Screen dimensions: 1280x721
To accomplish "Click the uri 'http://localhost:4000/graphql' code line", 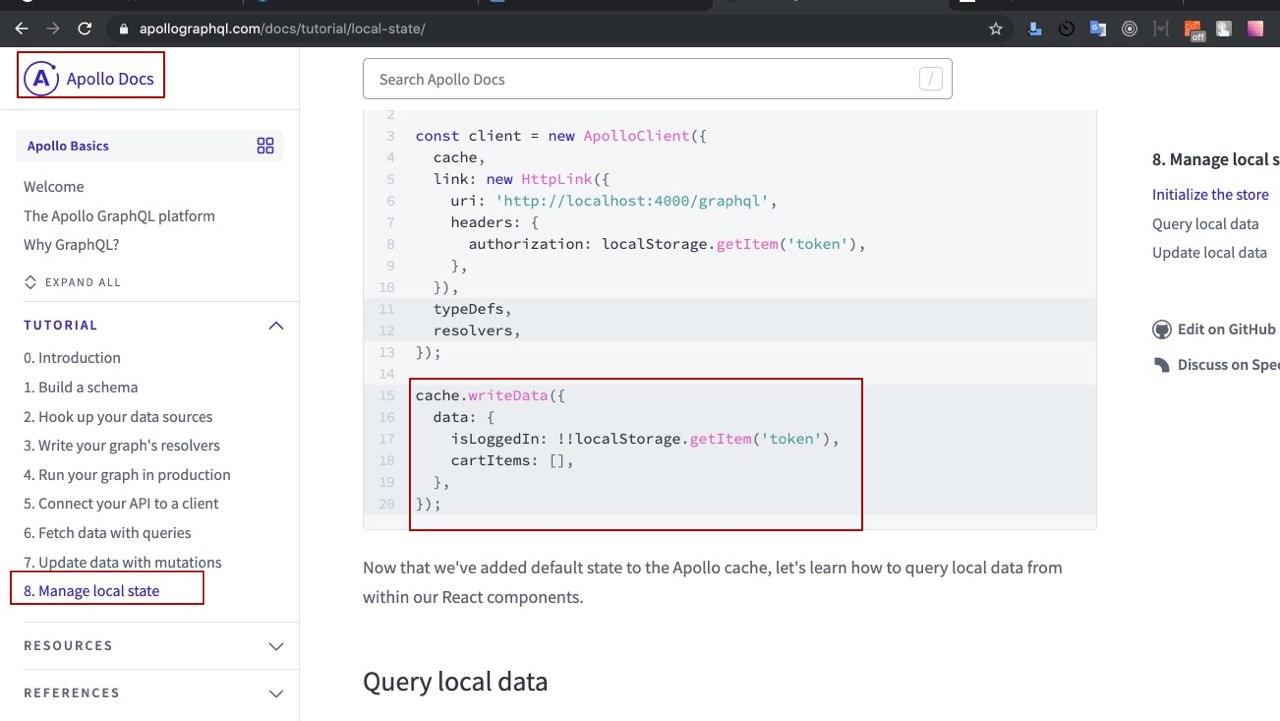I will tap(614, 201).
